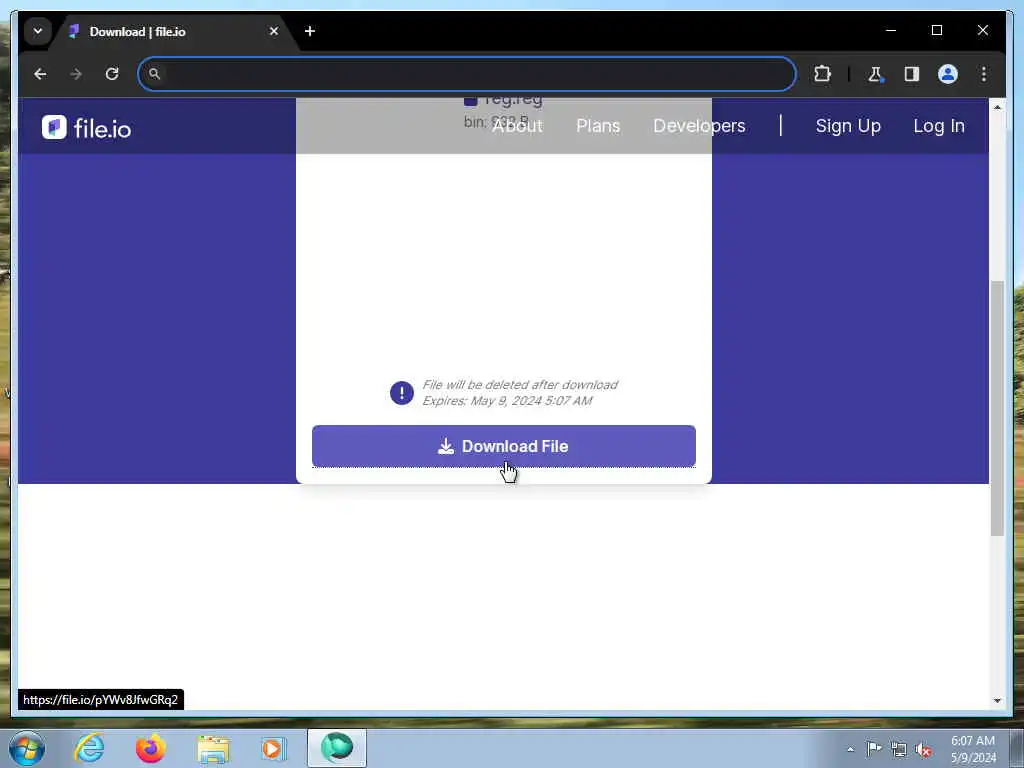Image resolution: width=1024 pixels, height=768 pixels.
Task: Click the page scrollbar up arrow
Action: [997, 106]
